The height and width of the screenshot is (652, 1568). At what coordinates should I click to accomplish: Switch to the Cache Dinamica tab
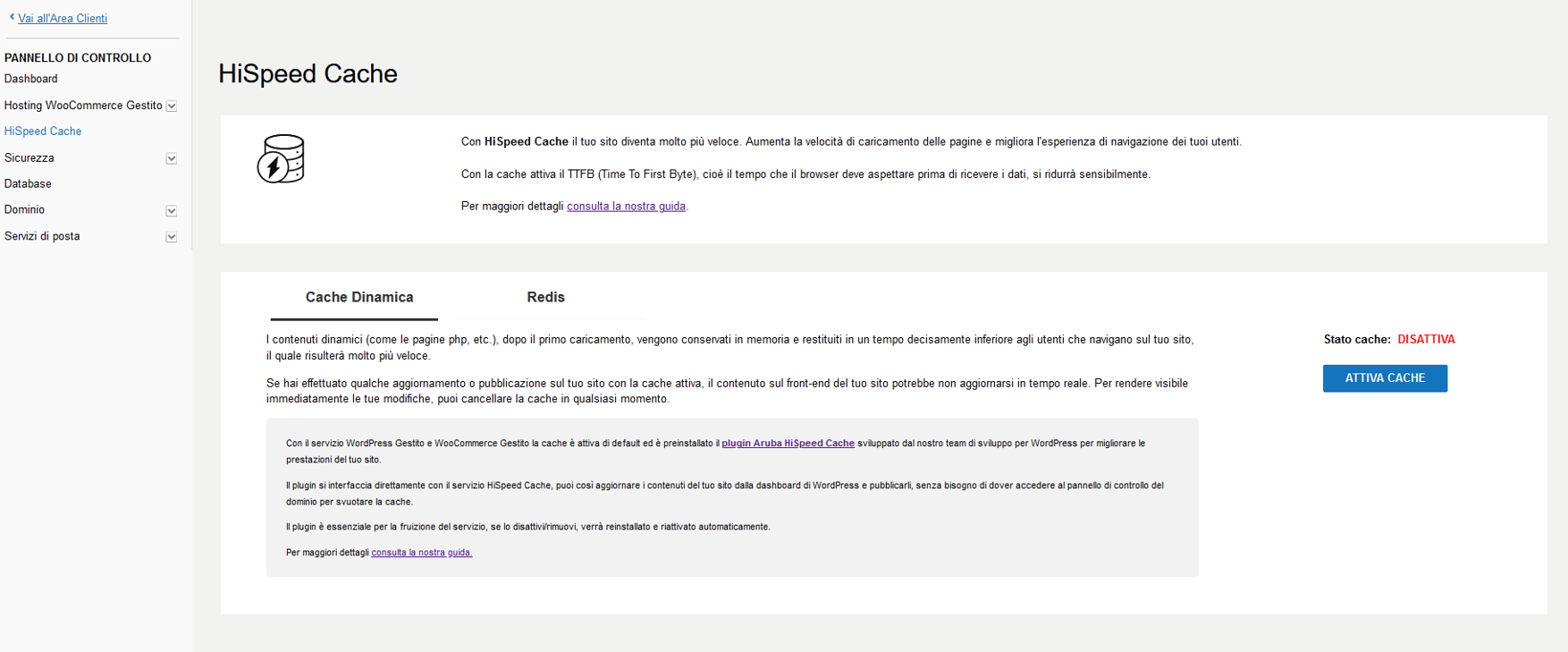pos(358,298)
